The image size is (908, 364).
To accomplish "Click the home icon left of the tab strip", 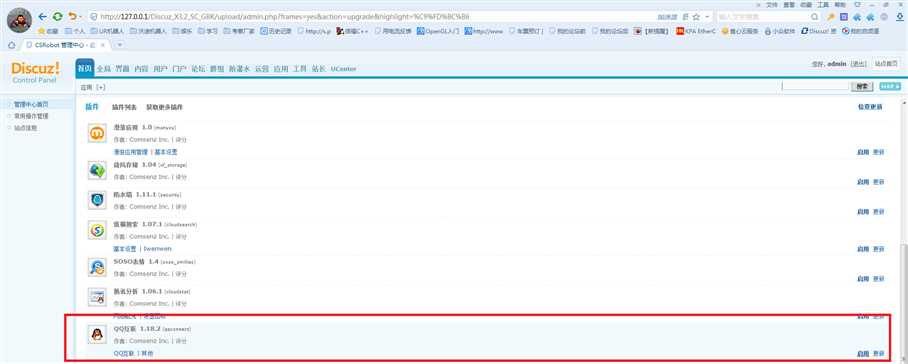I will tap(12, 45).
